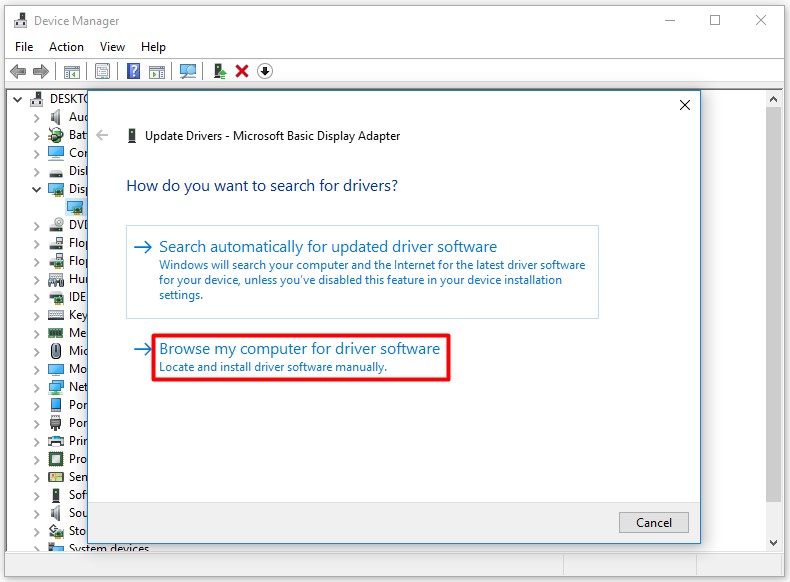Click the Display adapters category icon

point(55,189)
